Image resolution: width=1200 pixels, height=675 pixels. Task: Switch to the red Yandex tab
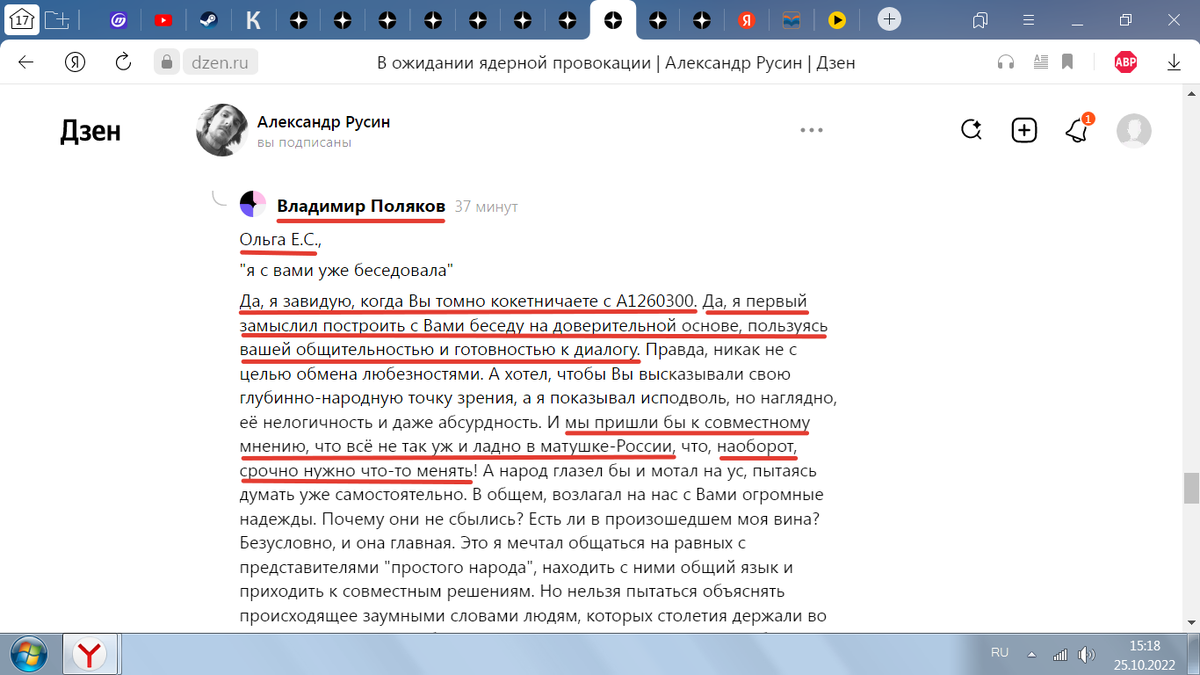(x=746, y=19)
